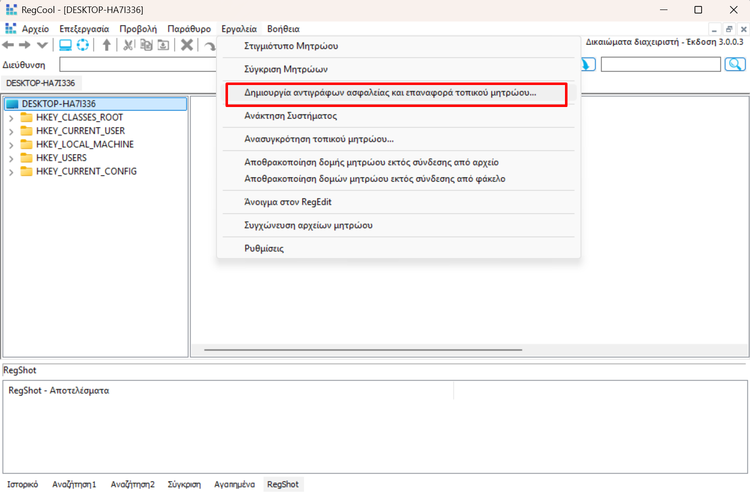Expand the HKEY_CLASSES_ROOT tree node
The width and height of the screenshot is (750, 500).
[11, 117]
